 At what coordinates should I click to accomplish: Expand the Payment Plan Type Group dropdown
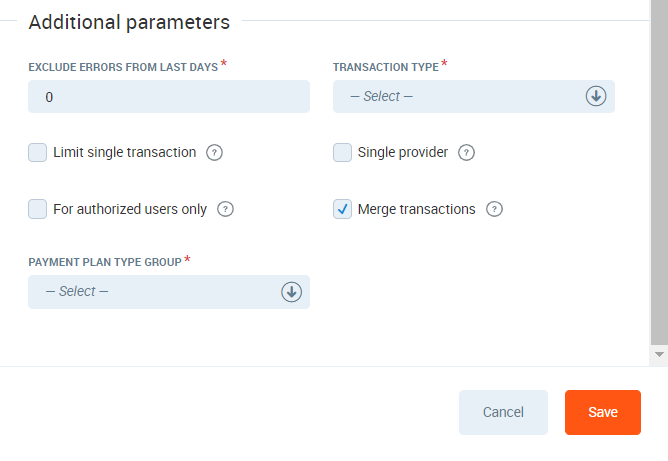(156, 292)
